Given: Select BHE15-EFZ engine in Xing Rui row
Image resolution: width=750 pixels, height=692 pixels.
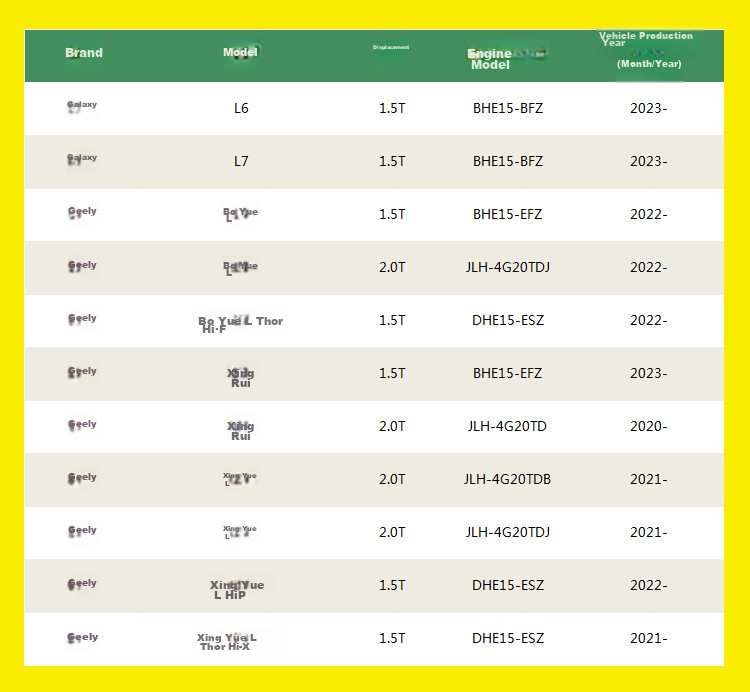Looking at the screenshot, I should point(507,373).
